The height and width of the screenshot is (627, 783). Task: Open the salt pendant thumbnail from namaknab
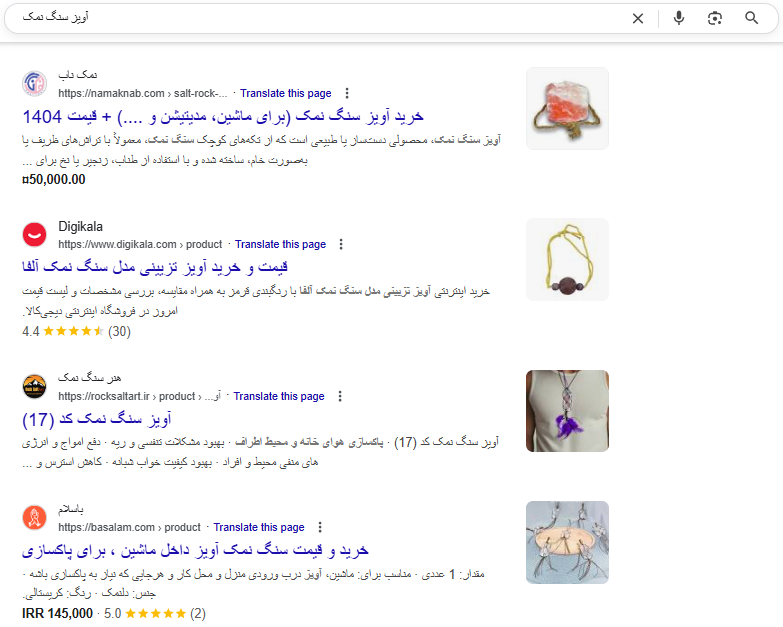point(567,108)
